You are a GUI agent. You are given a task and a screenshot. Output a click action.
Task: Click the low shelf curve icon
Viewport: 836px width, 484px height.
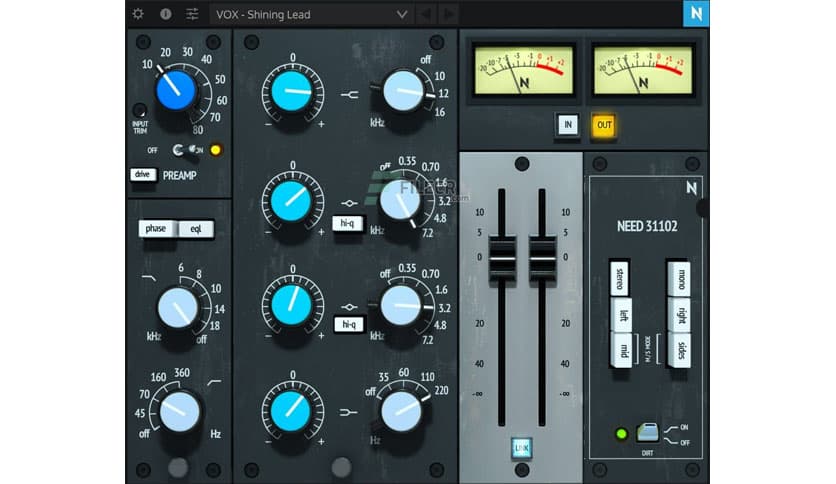pos(348,412)
